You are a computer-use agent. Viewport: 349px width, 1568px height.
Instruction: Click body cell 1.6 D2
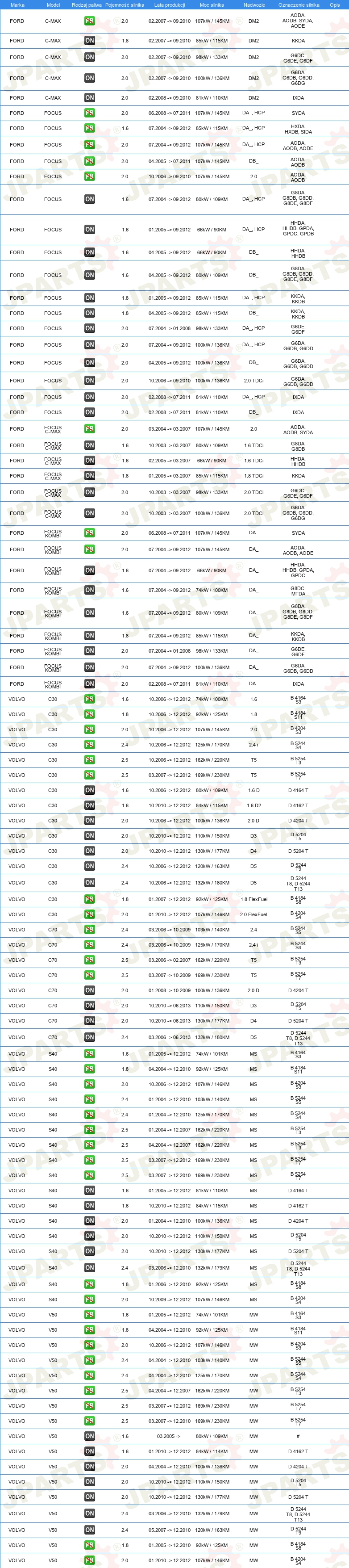(253, 806)
